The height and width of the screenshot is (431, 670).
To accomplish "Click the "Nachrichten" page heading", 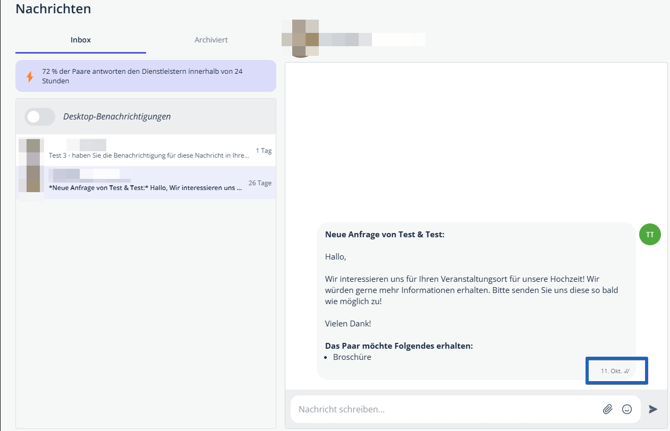I will tap(53, 9).
